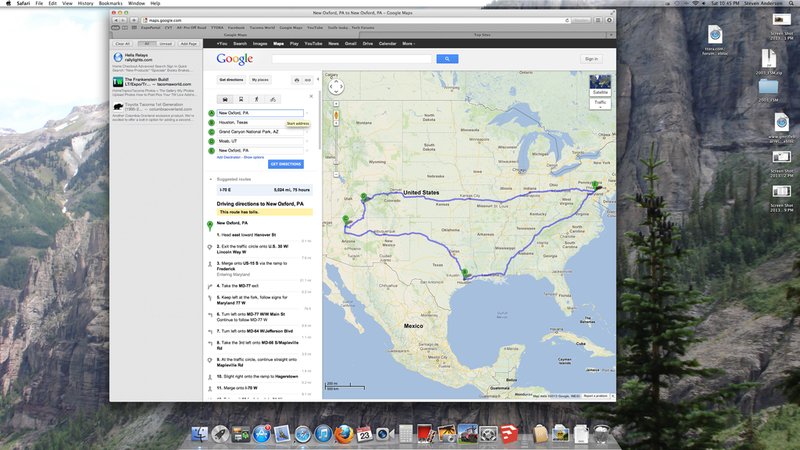The height and width of the screenshot is (450, 800).
Task: Switch map to Satellite view
Action: [600, 85]
